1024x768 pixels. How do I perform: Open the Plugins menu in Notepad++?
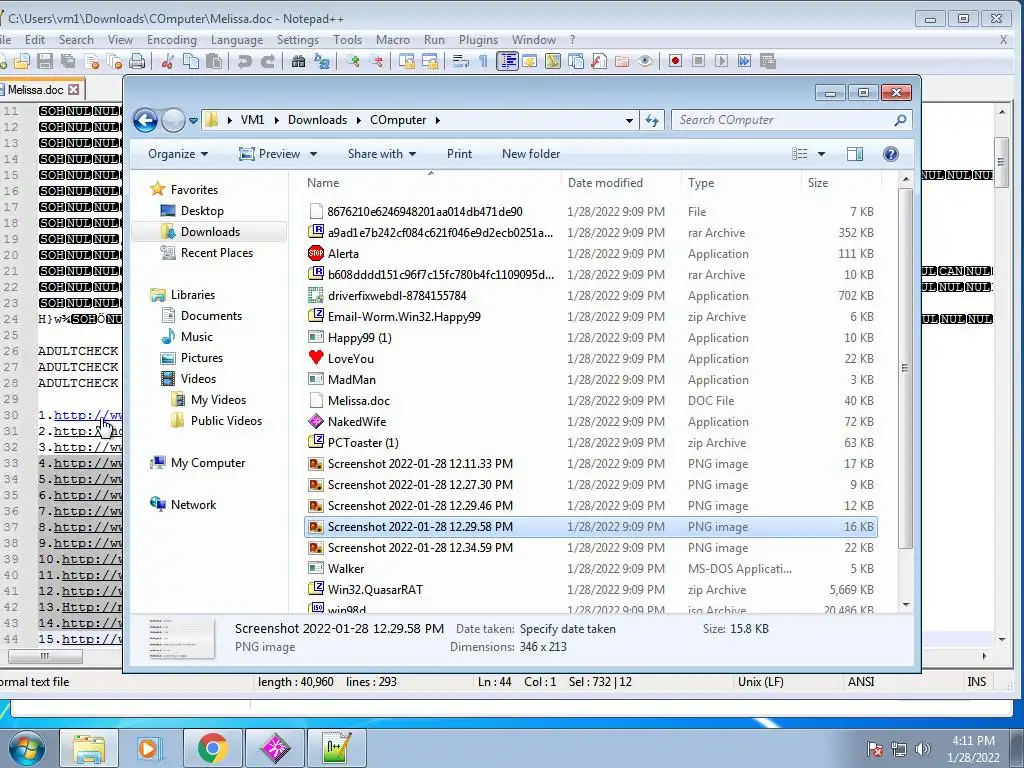478,40
